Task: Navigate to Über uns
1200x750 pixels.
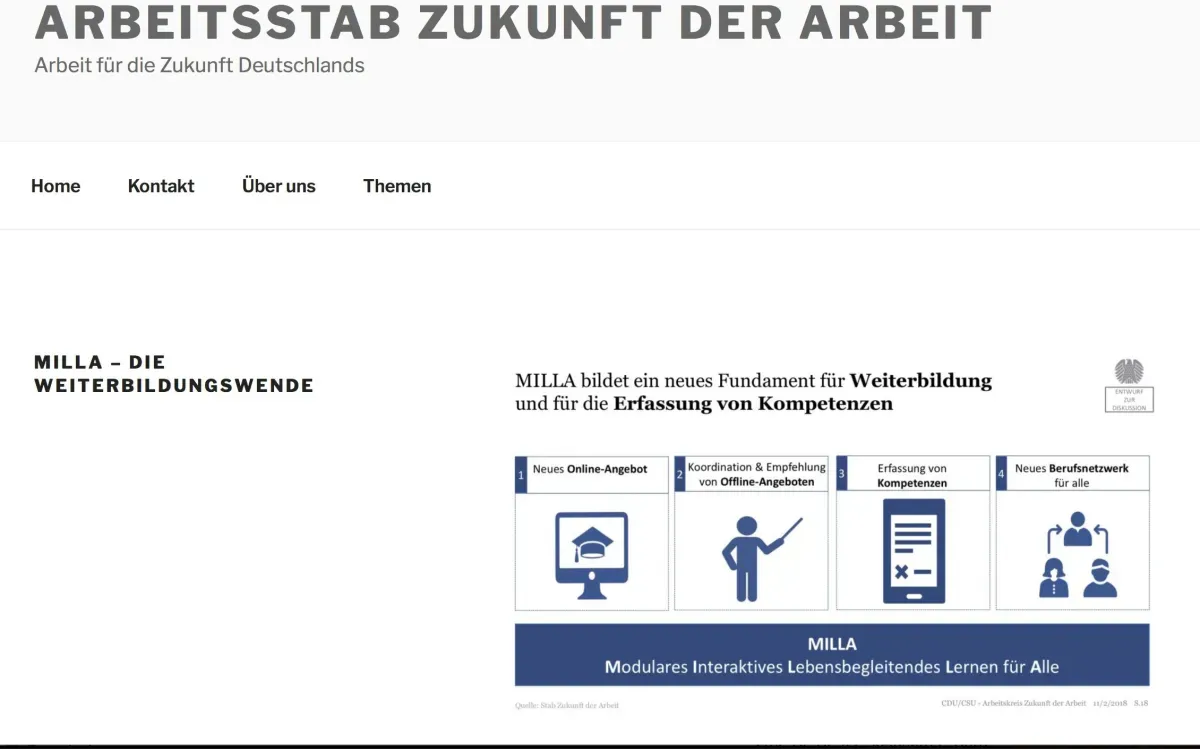Action: click(278, 185)
